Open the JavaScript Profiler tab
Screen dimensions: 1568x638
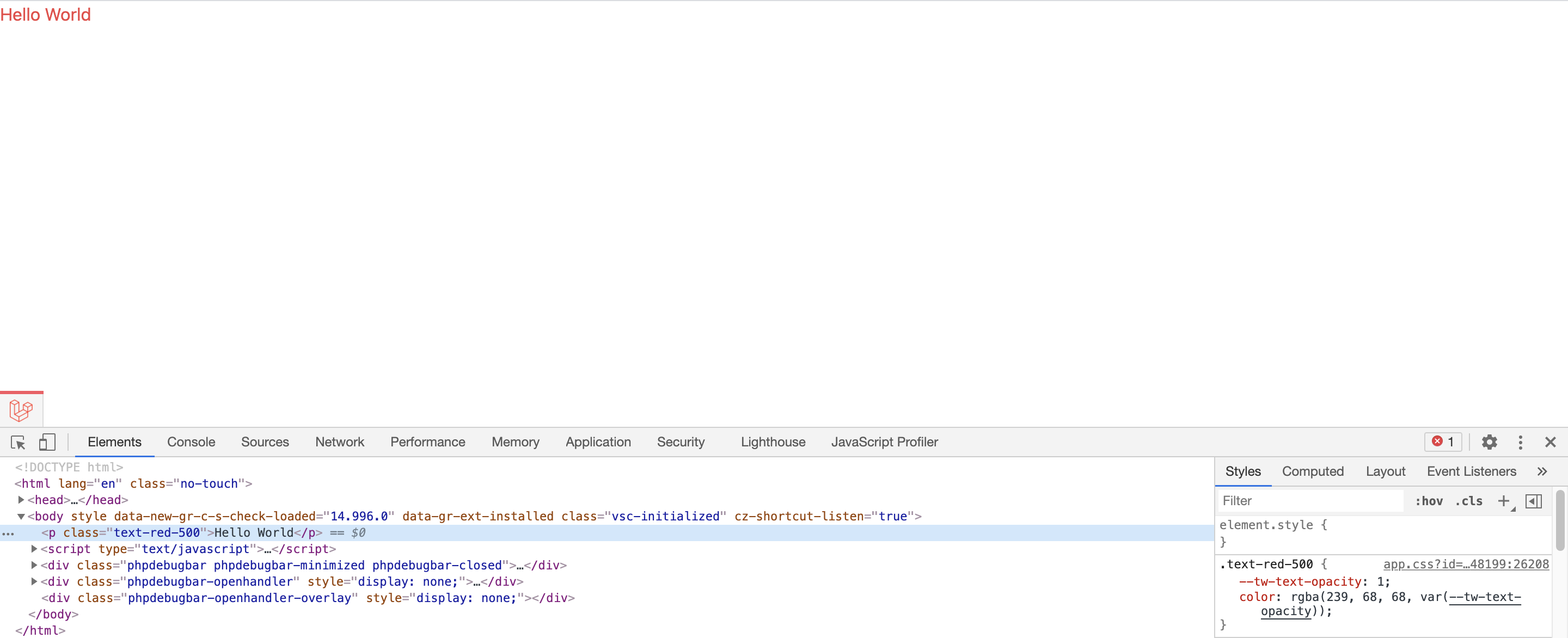pyautogui.click(x=884, y=442)
